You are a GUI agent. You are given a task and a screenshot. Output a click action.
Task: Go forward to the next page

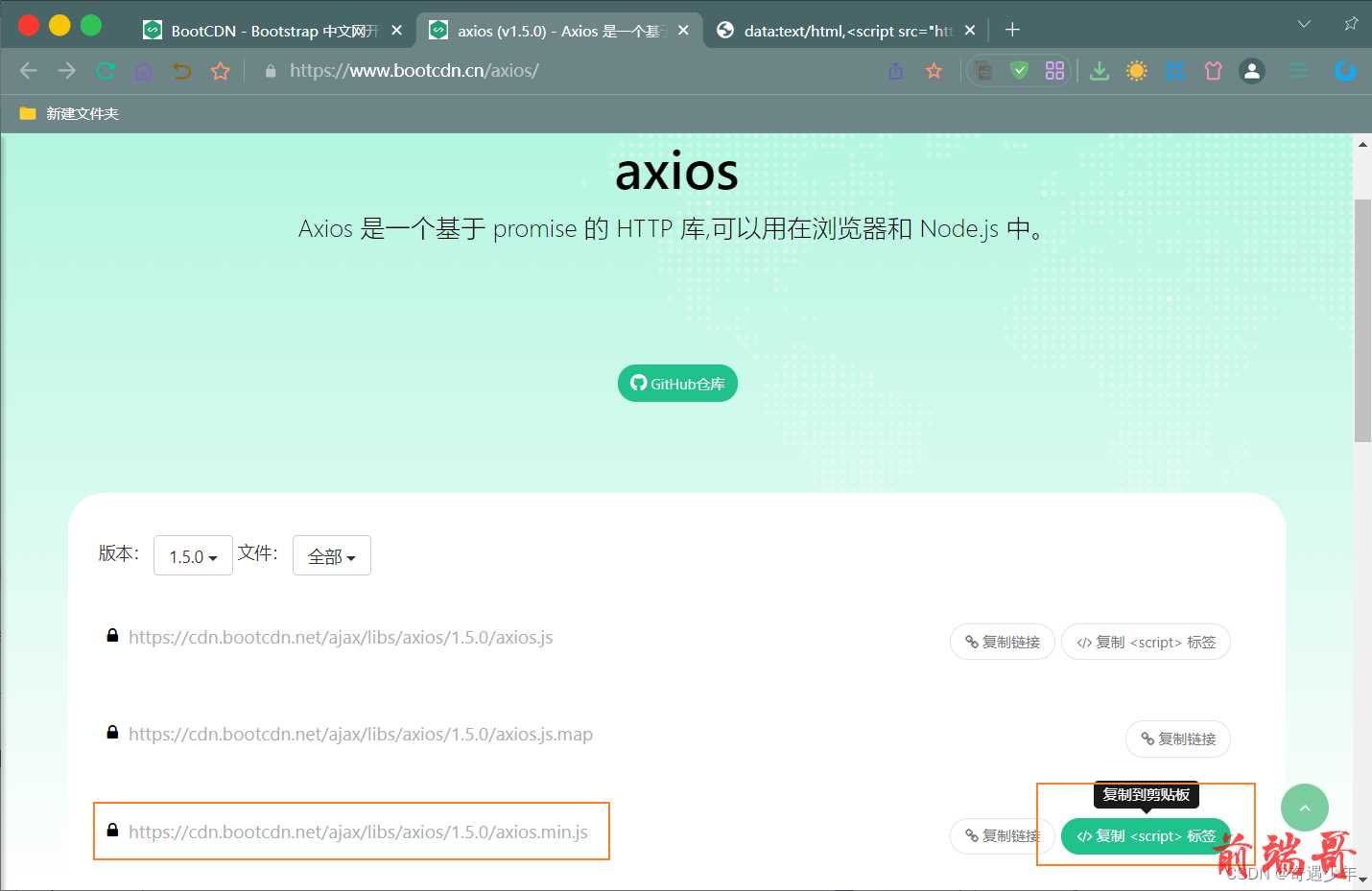click(x=66, y=70)
